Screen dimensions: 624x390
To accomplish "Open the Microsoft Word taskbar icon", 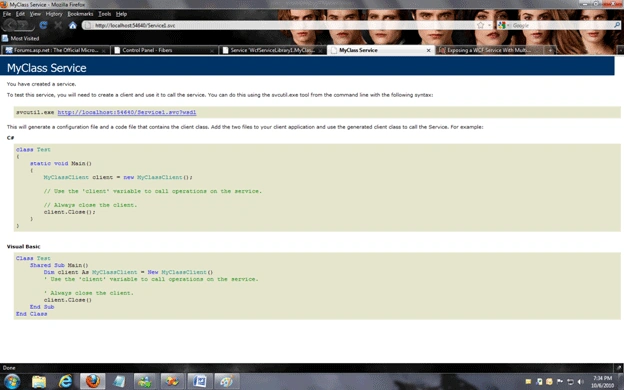I will click(x=199, y=382).
